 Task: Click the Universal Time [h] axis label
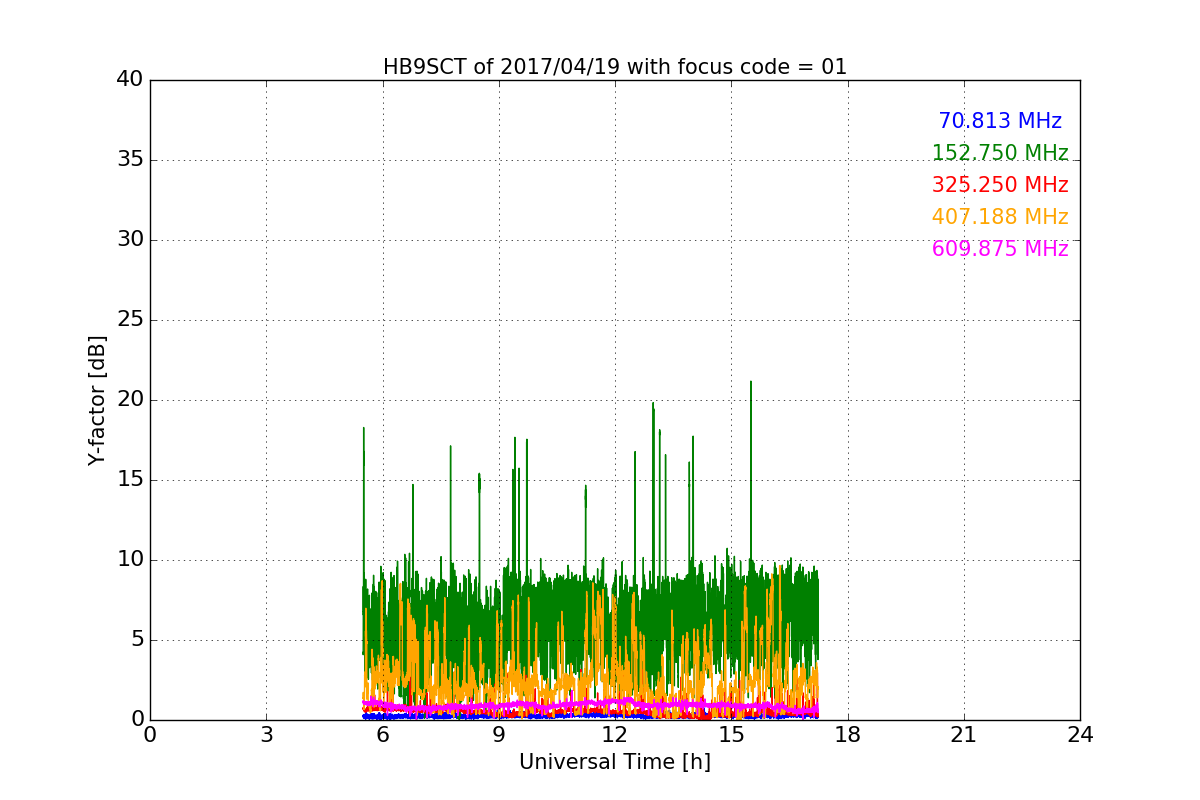pos(615,762)
